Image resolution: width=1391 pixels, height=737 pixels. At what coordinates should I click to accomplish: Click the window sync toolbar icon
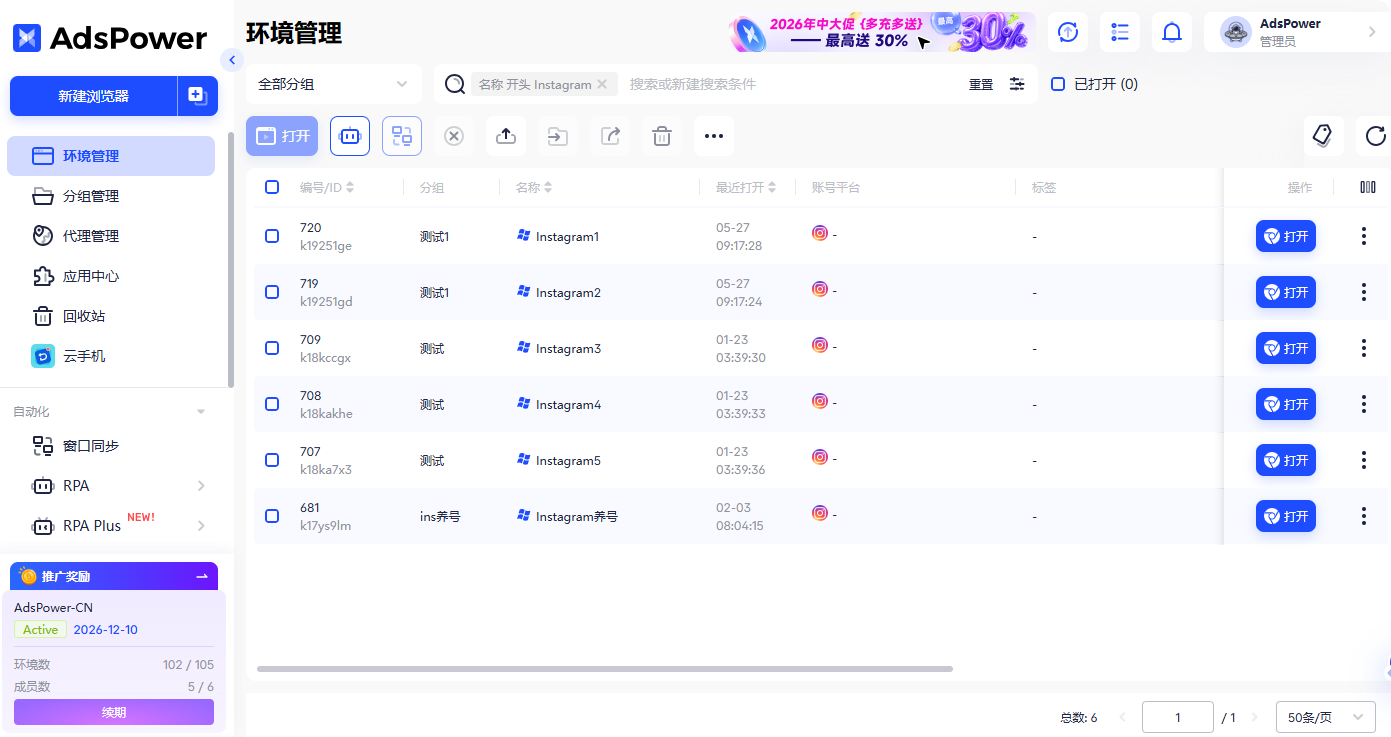coord(402,136)
